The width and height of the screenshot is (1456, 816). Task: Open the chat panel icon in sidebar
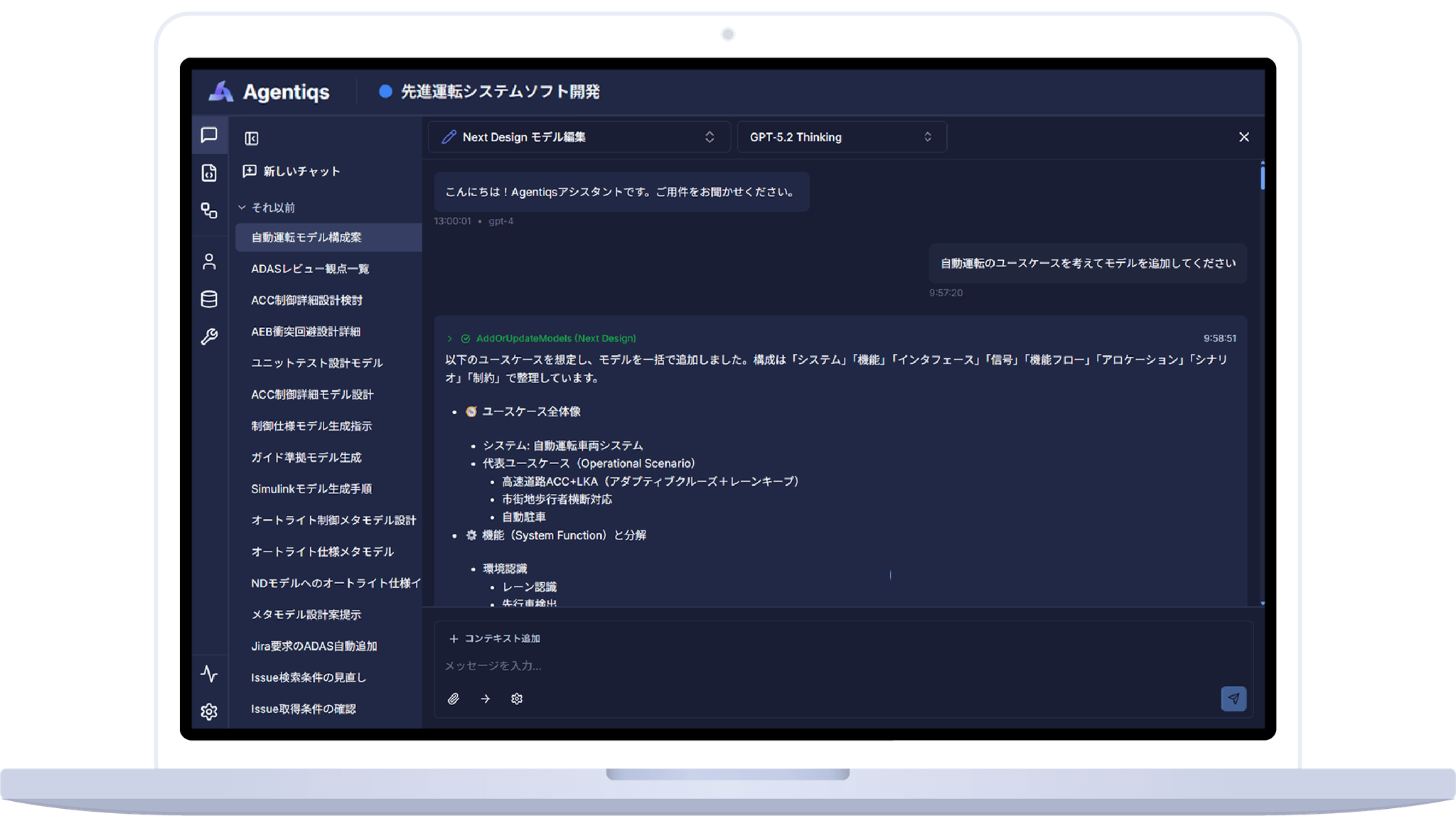209,135
